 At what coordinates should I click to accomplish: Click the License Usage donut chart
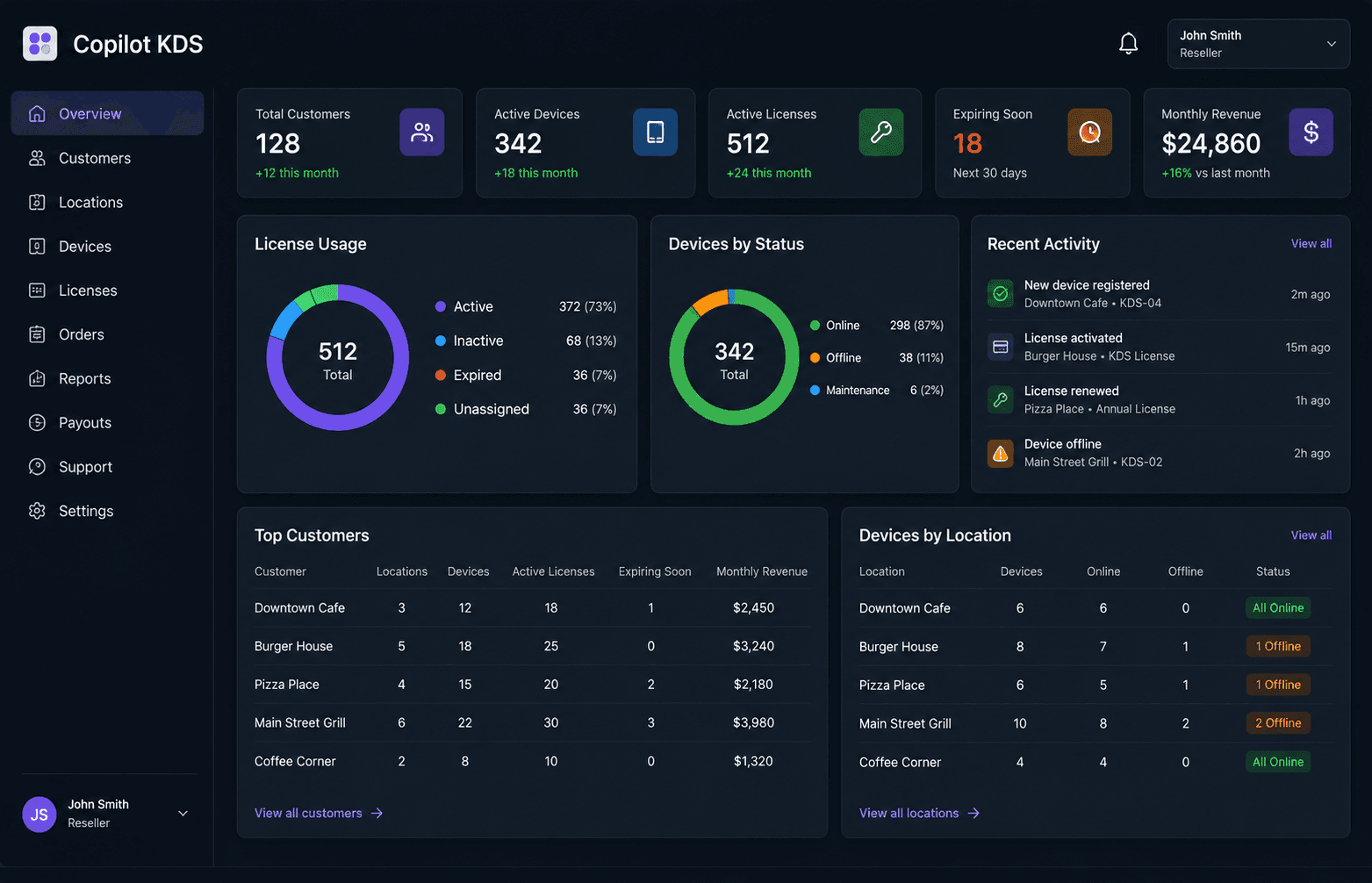click(338, 357)
